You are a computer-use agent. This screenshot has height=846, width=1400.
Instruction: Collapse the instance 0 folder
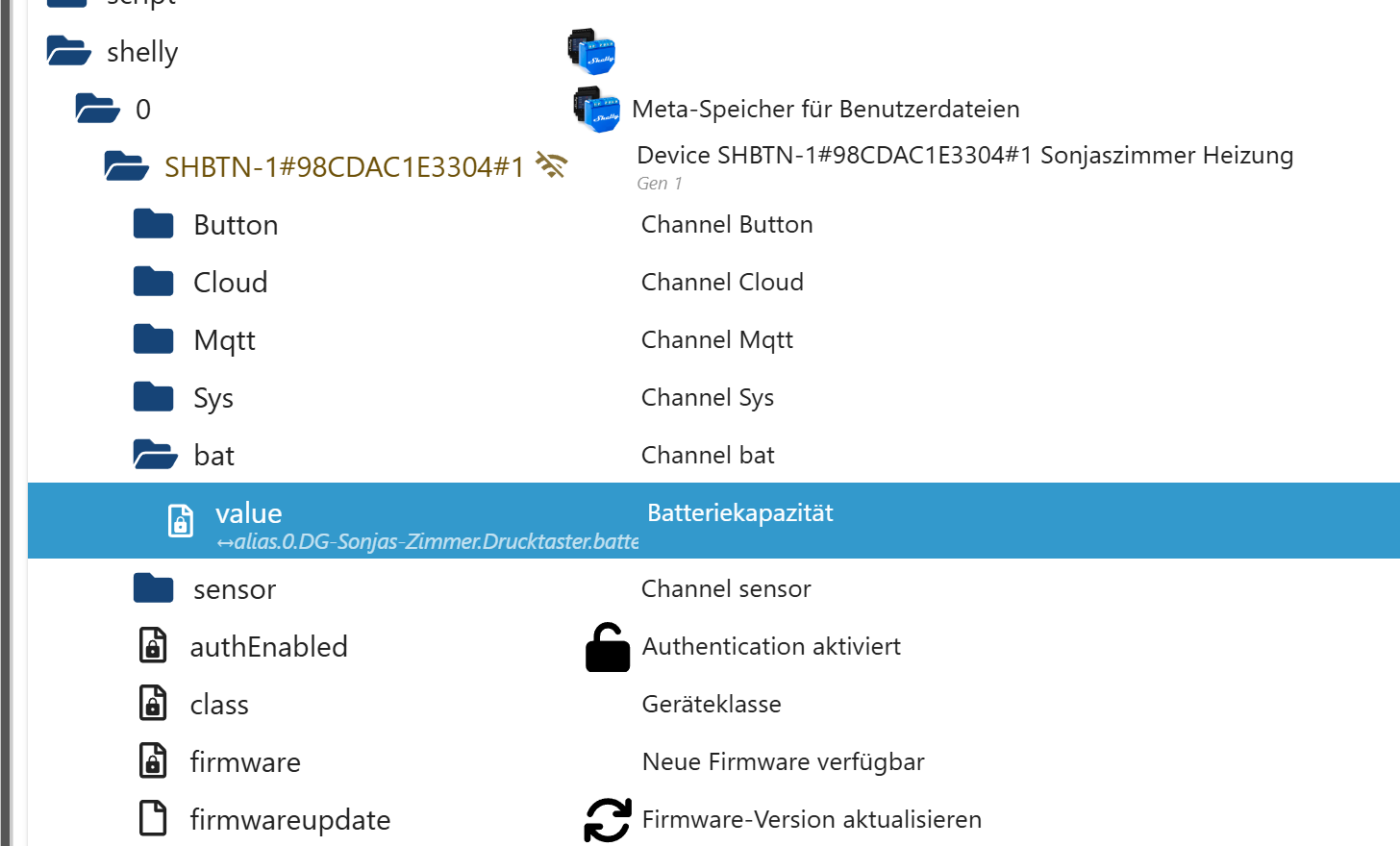click(x=97, y=109)
